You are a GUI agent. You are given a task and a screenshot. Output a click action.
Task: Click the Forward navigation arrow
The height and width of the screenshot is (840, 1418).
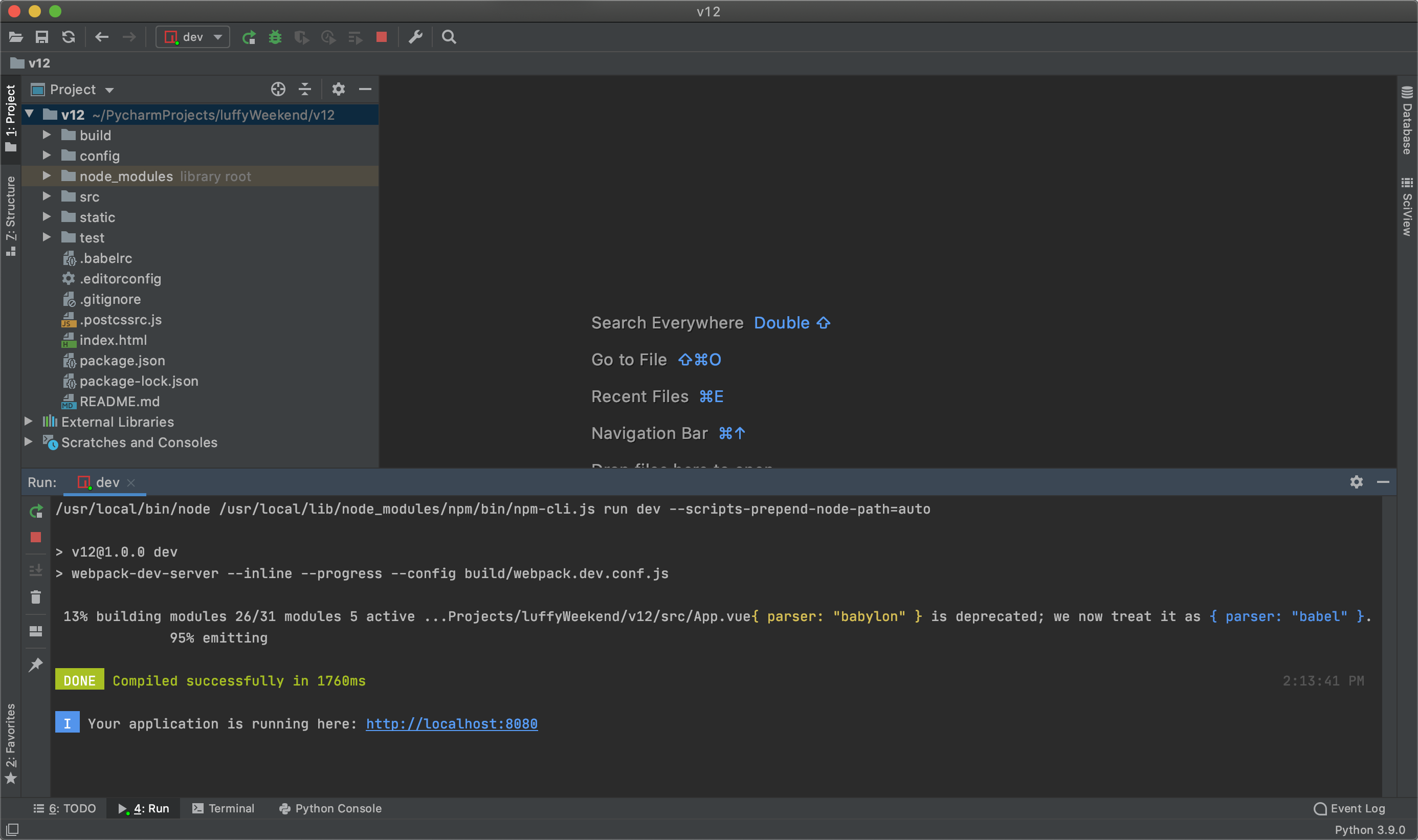click(x=129, y=37)
